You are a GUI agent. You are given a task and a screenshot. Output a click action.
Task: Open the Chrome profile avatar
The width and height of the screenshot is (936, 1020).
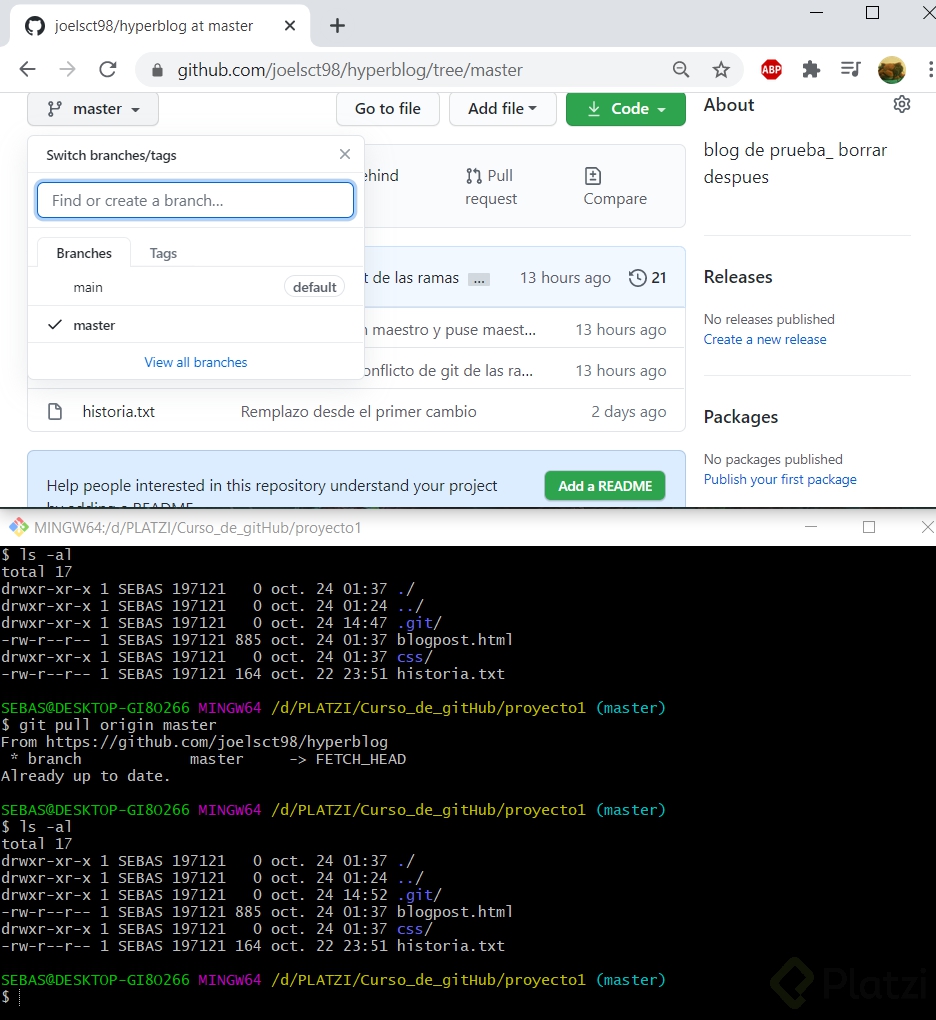pyautogui.click(x=891, y=70)
